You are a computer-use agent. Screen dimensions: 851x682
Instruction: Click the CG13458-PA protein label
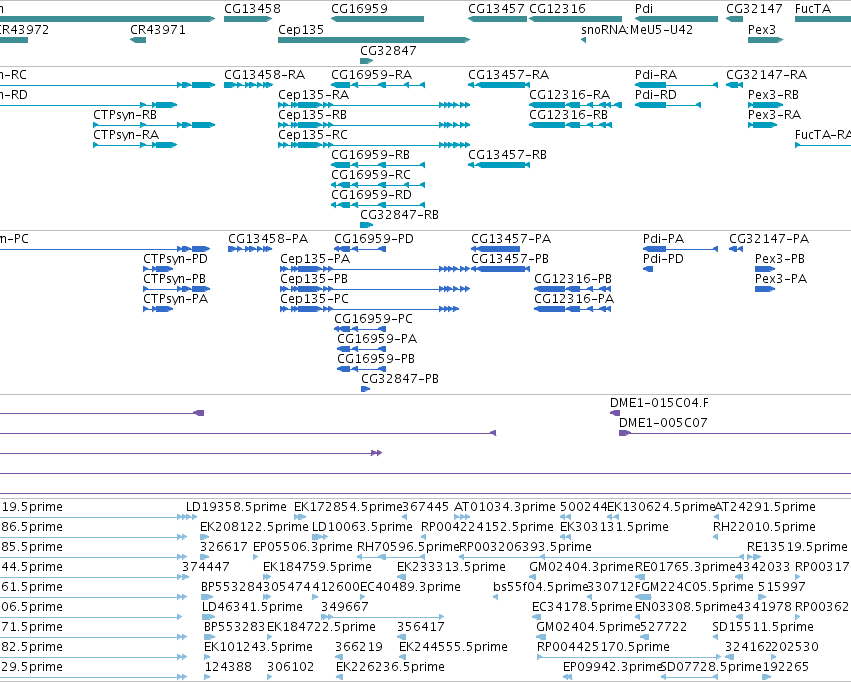[268, 239]
